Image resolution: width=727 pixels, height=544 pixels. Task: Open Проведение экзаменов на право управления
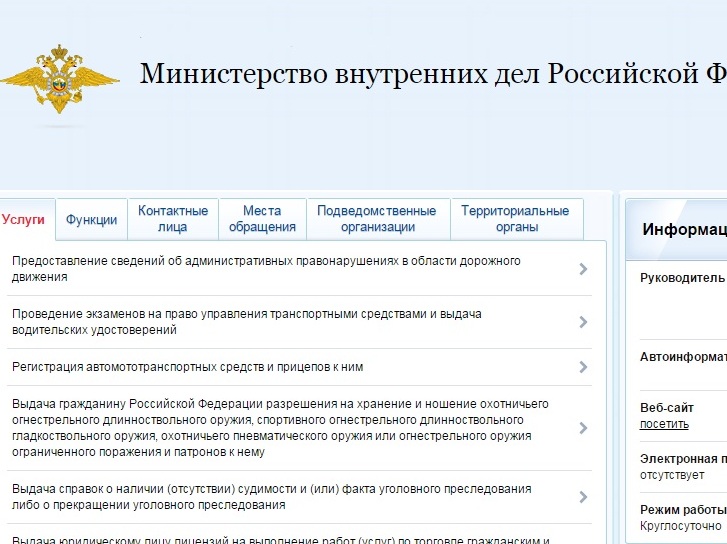pos(246,321)
